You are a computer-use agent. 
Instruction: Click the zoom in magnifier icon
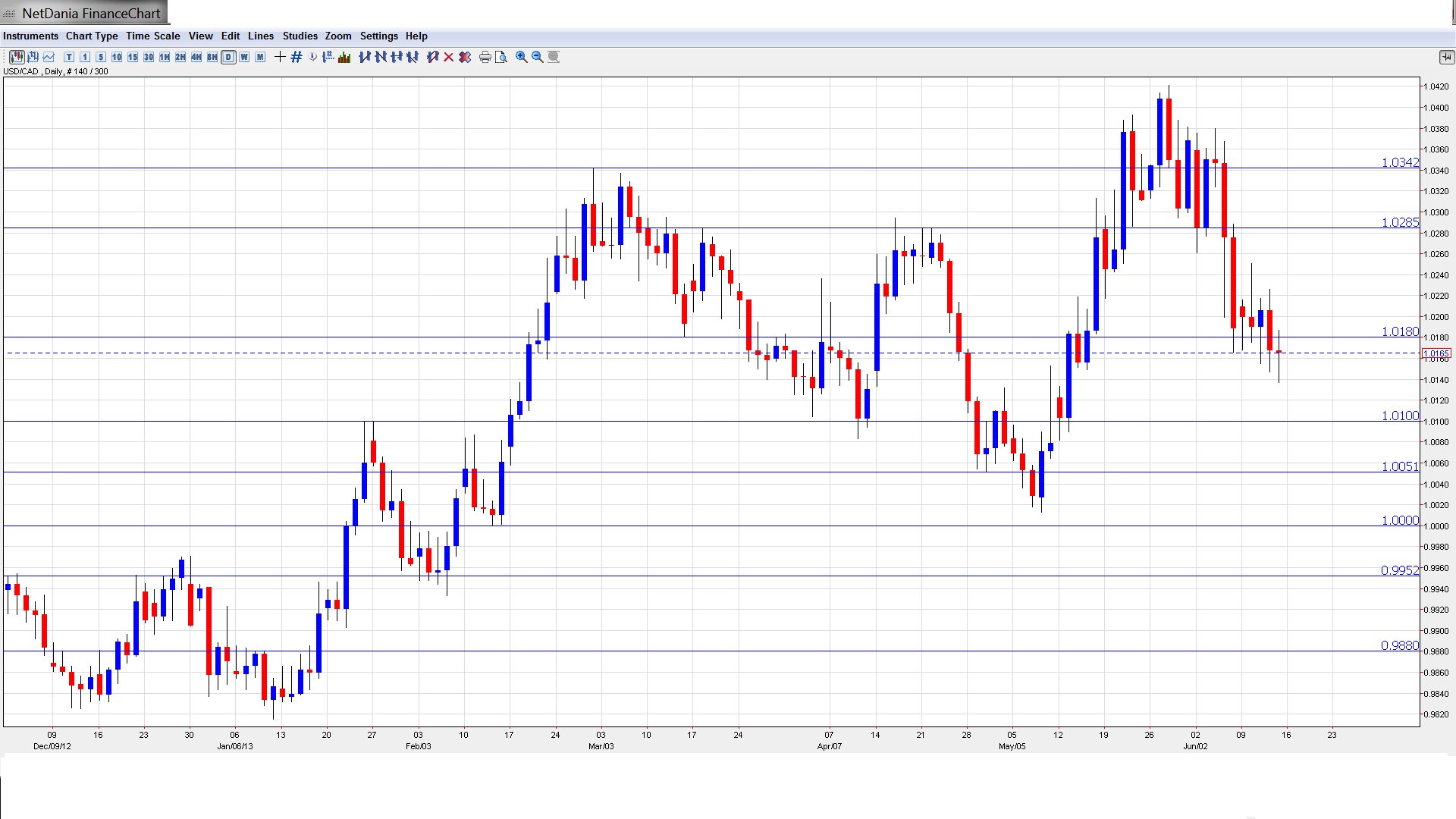click(522, 57)
